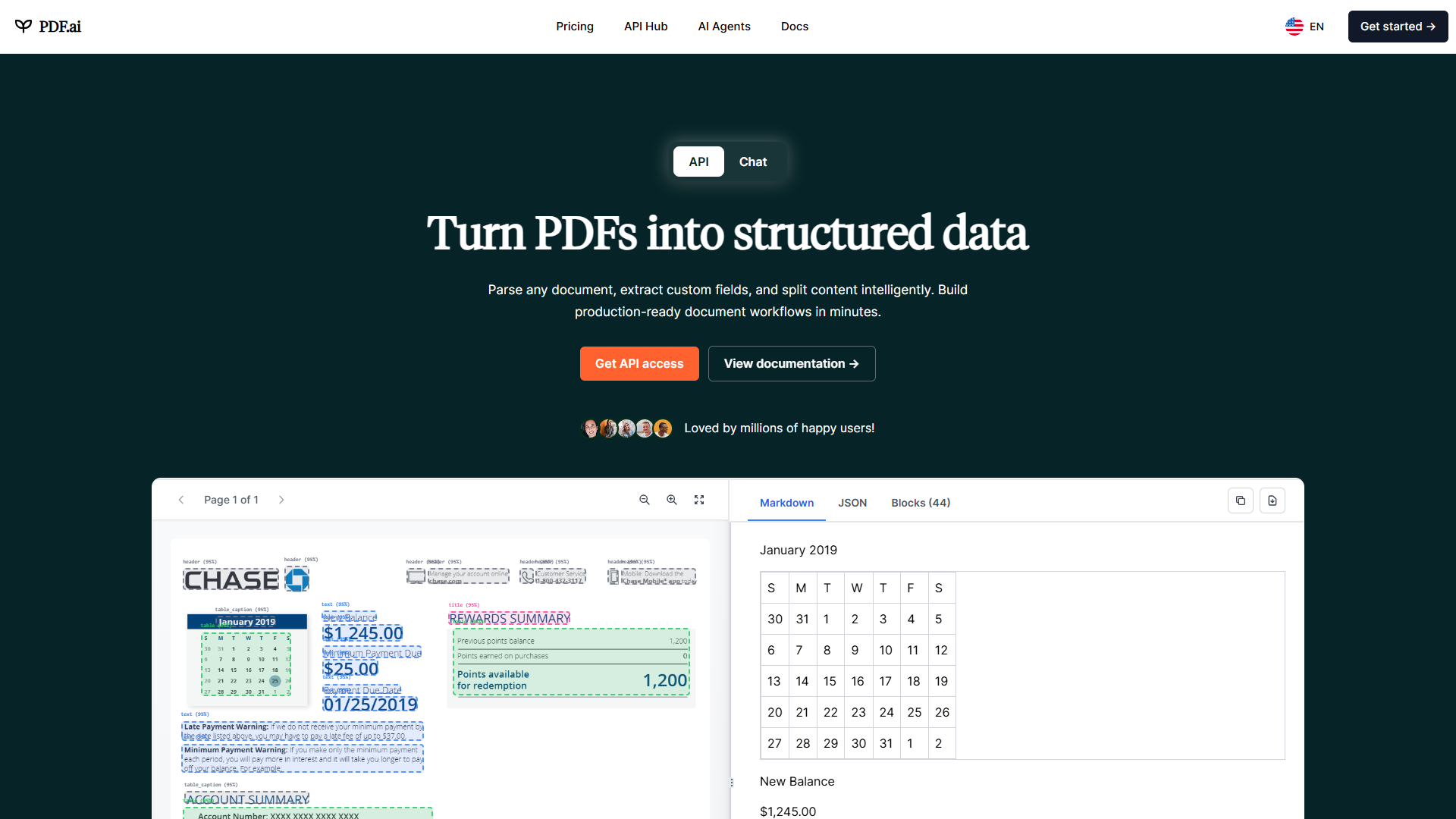Viewport: 1456px width, 819px height.
Task: Select the Markdown tab
Action: click(786, 503)
